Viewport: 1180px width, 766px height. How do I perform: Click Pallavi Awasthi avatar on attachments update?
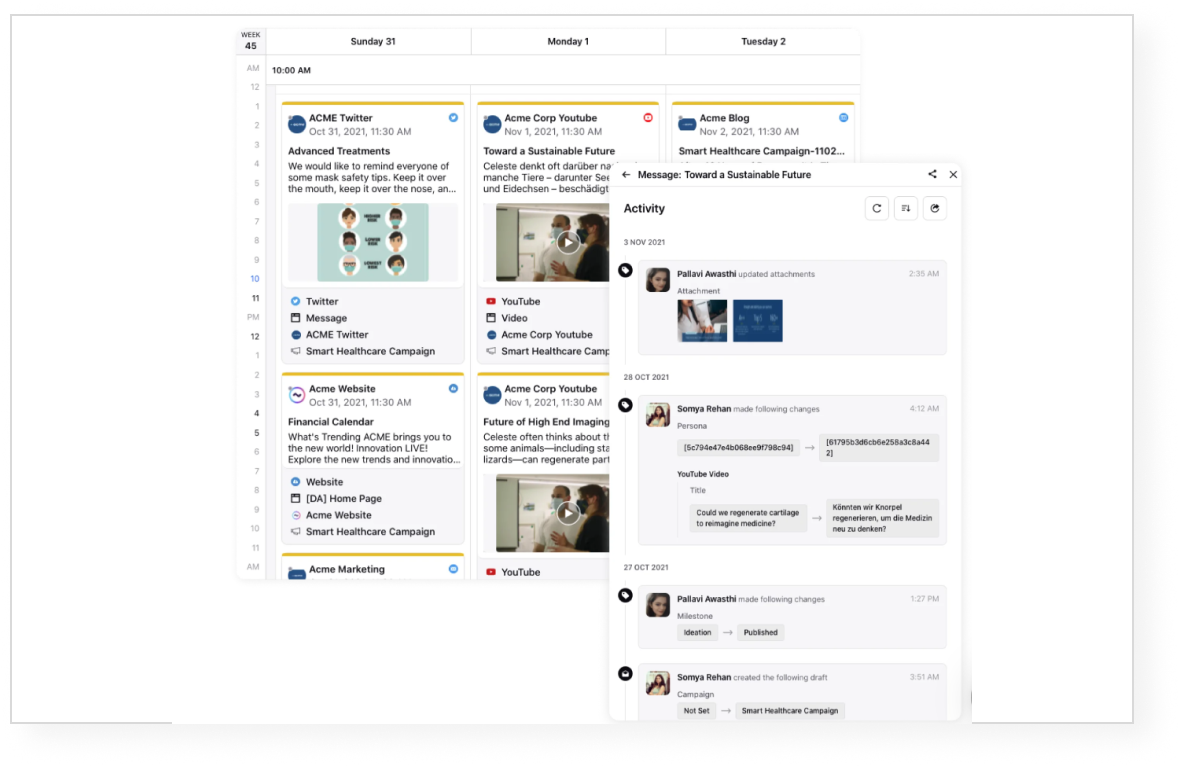658,280
